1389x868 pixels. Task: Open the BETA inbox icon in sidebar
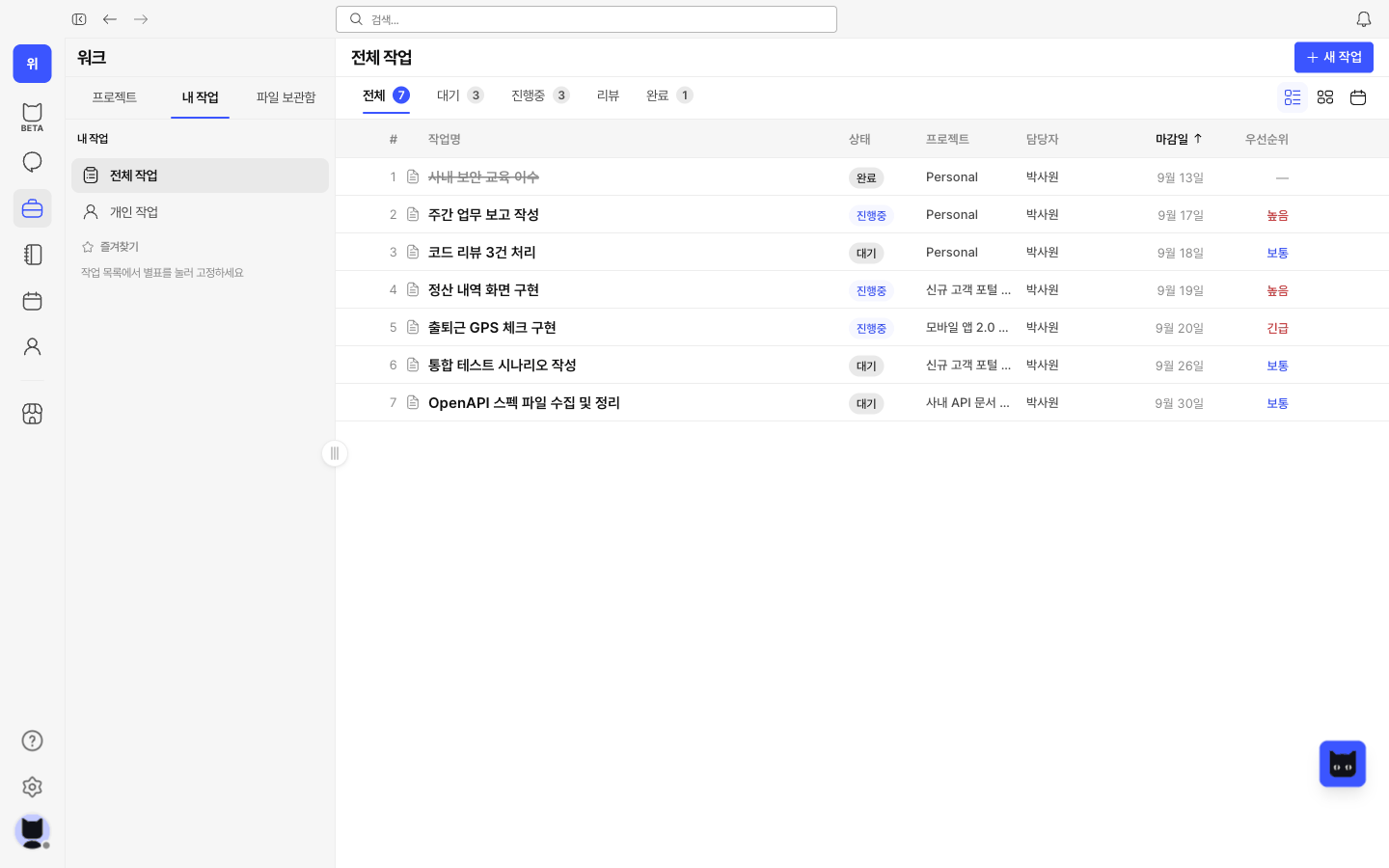pyautogui.click(x=32, y=116)
